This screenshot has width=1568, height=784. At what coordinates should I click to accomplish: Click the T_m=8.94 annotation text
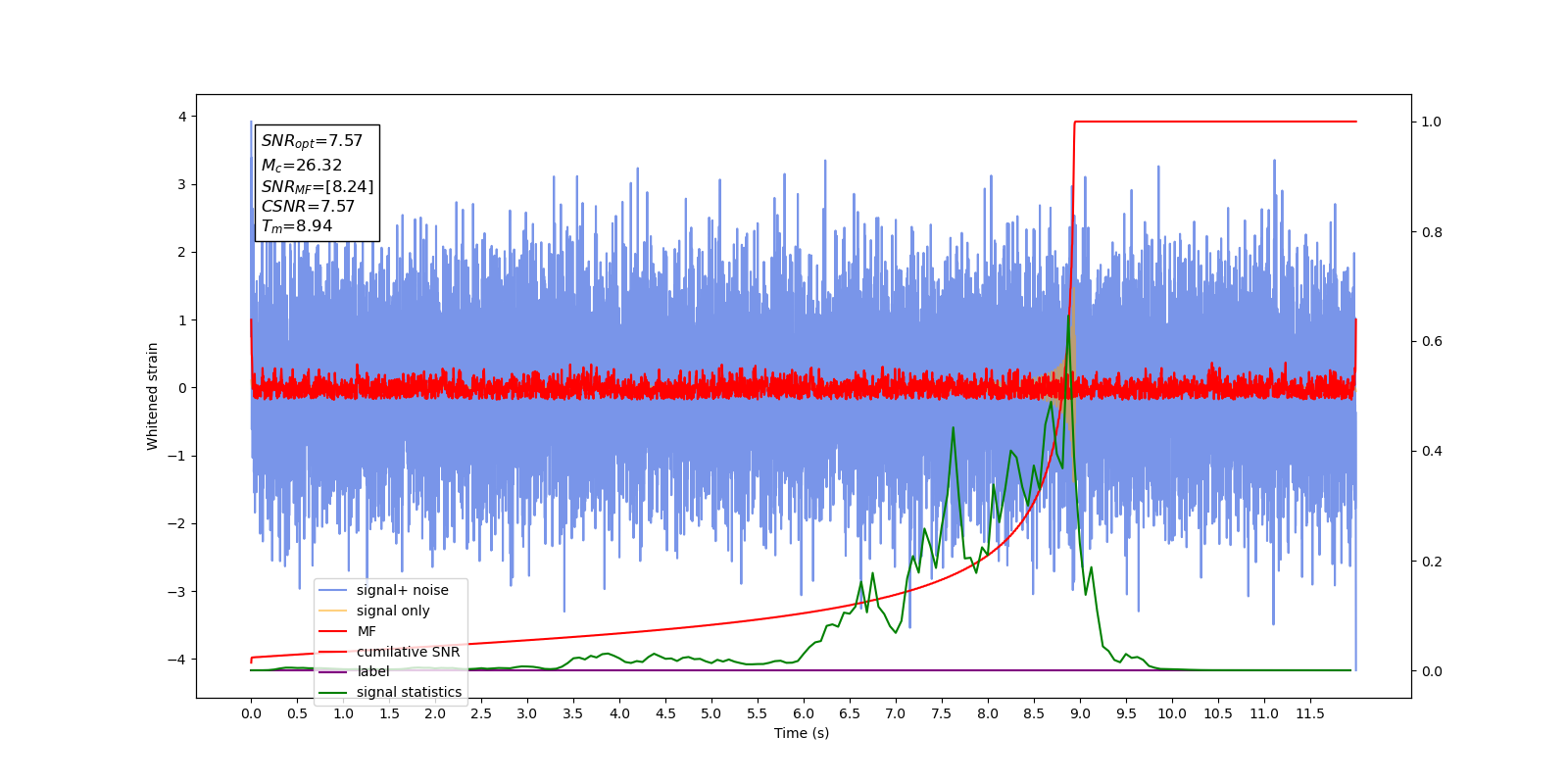pos(296,226)
